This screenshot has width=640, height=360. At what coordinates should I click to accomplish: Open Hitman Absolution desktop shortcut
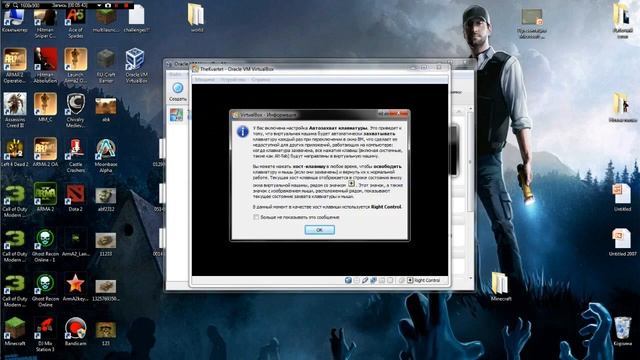(x=45, y=65)
